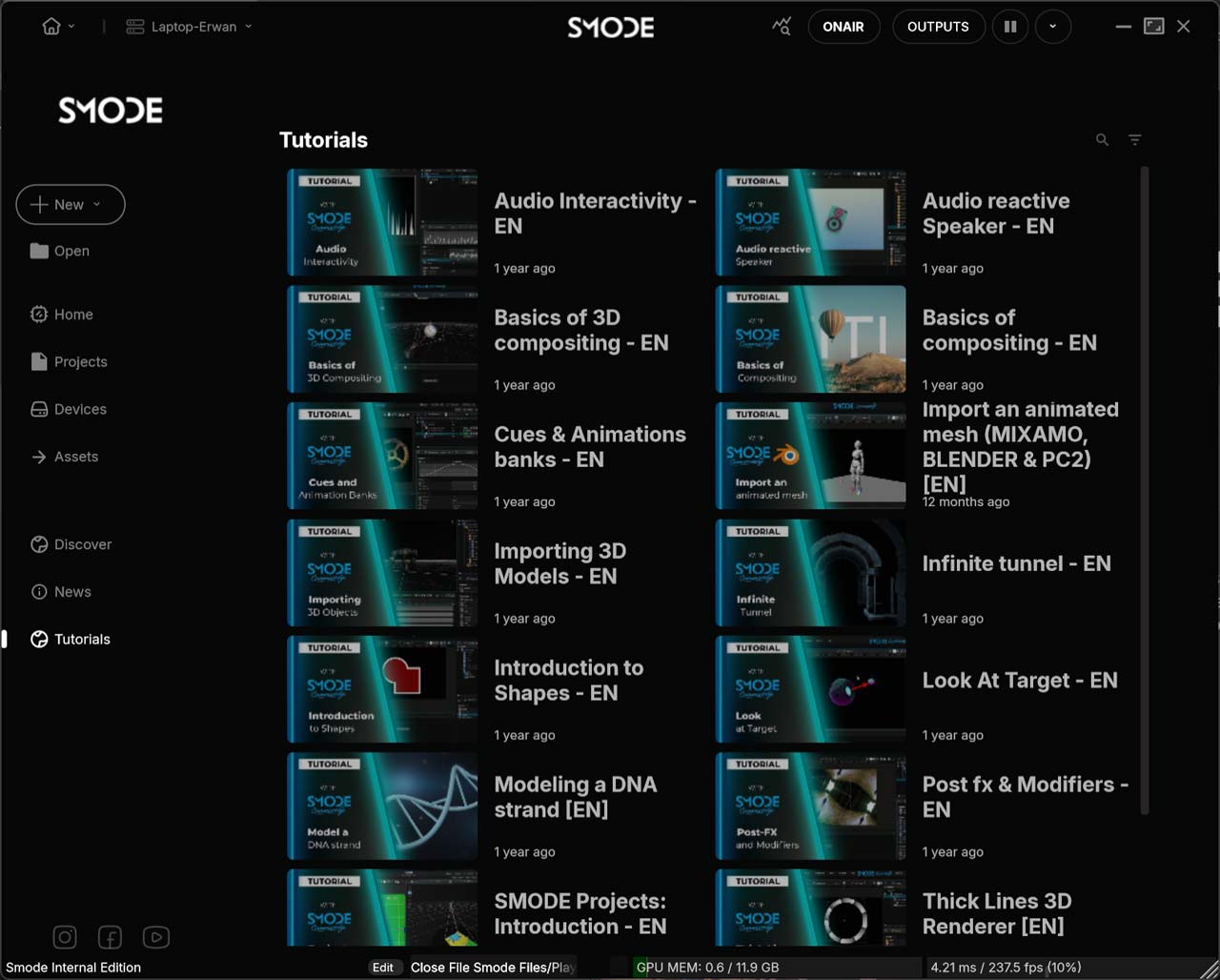
Task: Click the "Infinite tunnel - EN" title
Action: [x=1017, y=563]
